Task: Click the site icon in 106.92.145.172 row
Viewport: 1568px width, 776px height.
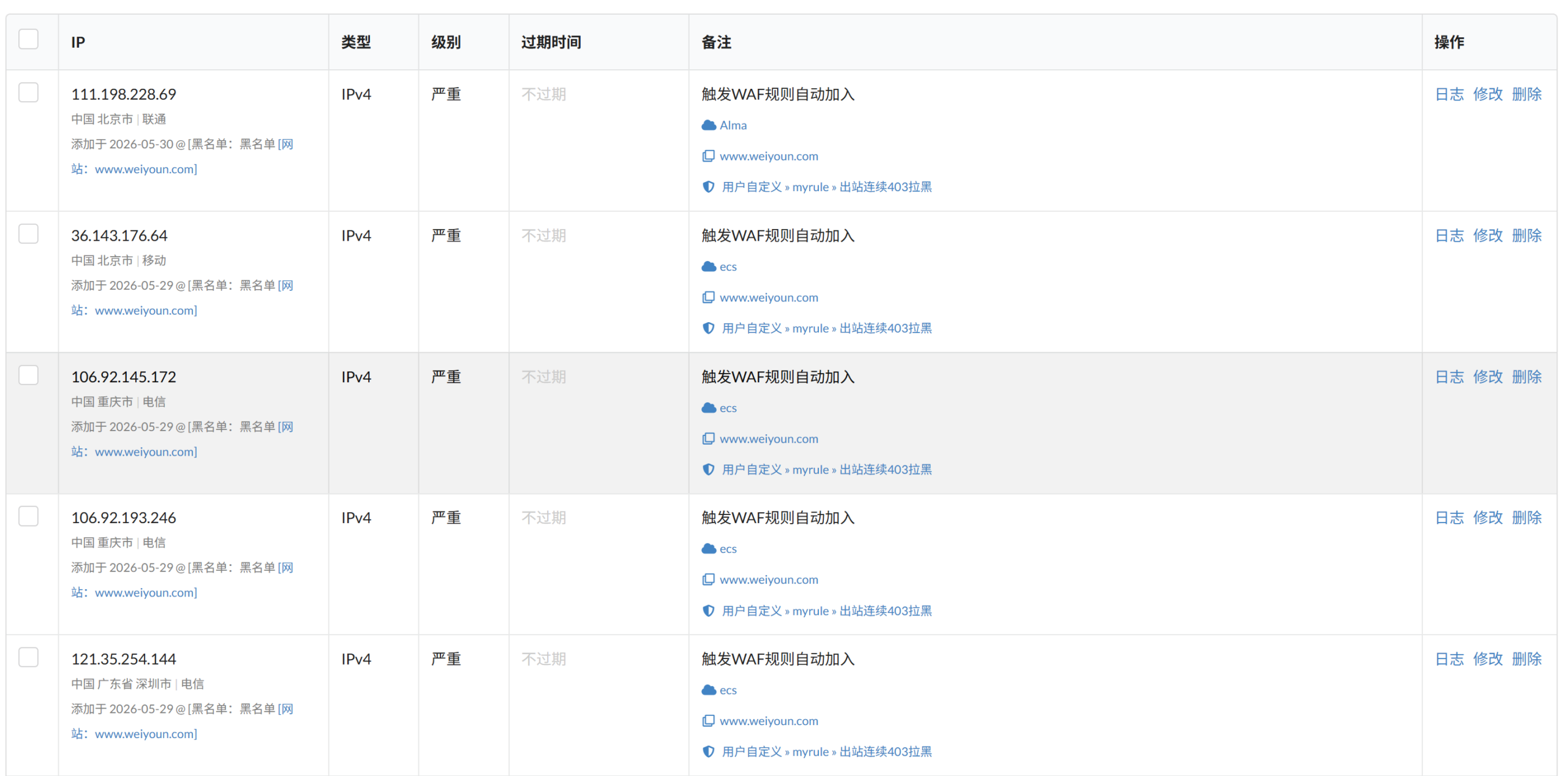Action: pyautogui.click(x=708, y=439)
